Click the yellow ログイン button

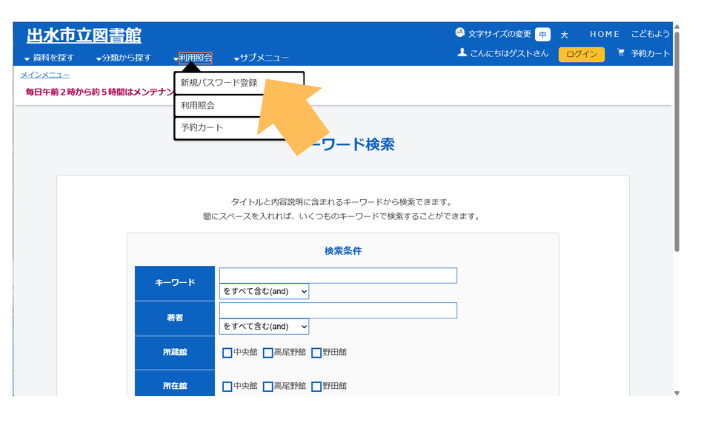[x=581, y=54]
